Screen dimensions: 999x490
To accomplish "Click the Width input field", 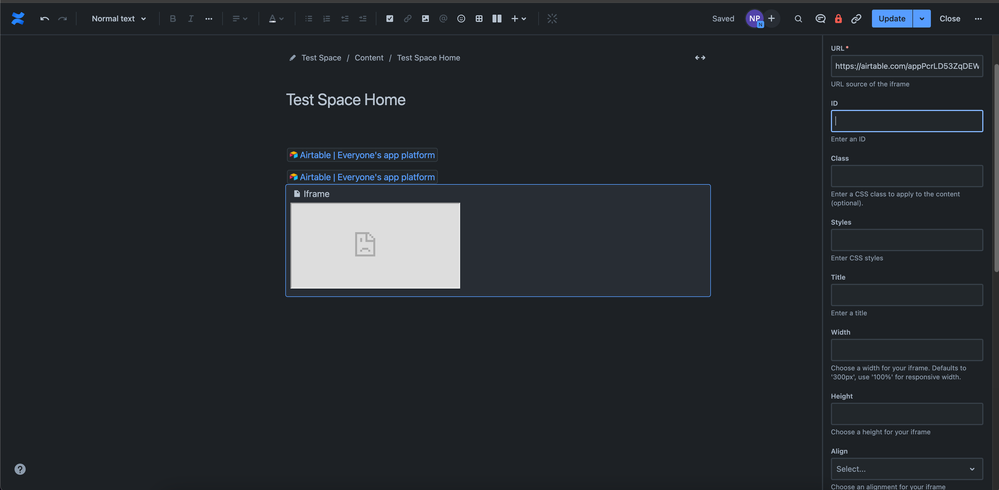I will coord(907,350).
